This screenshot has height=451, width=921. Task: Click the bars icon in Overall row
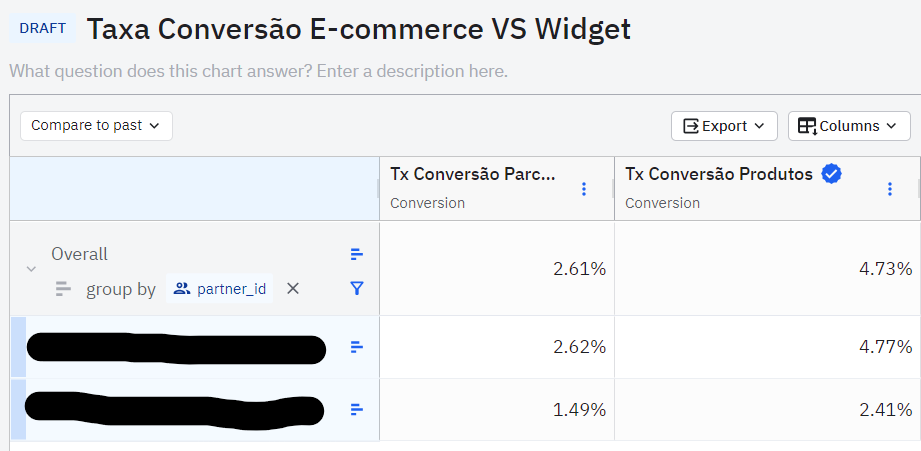coord(357,255)
